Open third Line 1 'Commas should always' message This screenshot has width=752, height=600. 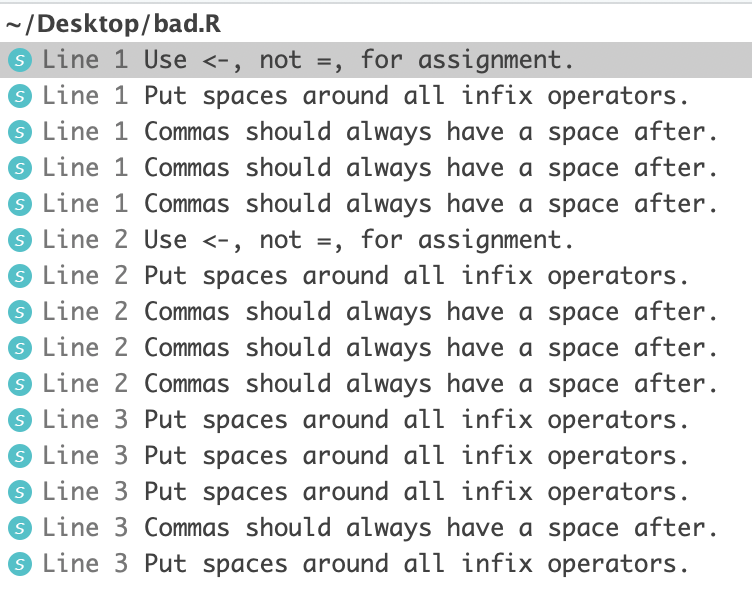380,204
